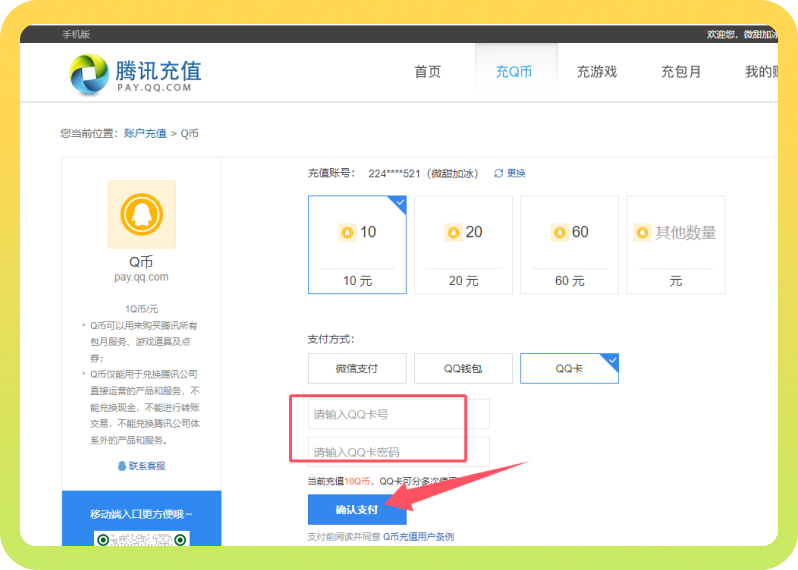Click the refresh icon beside 更换

pos(498,174)
